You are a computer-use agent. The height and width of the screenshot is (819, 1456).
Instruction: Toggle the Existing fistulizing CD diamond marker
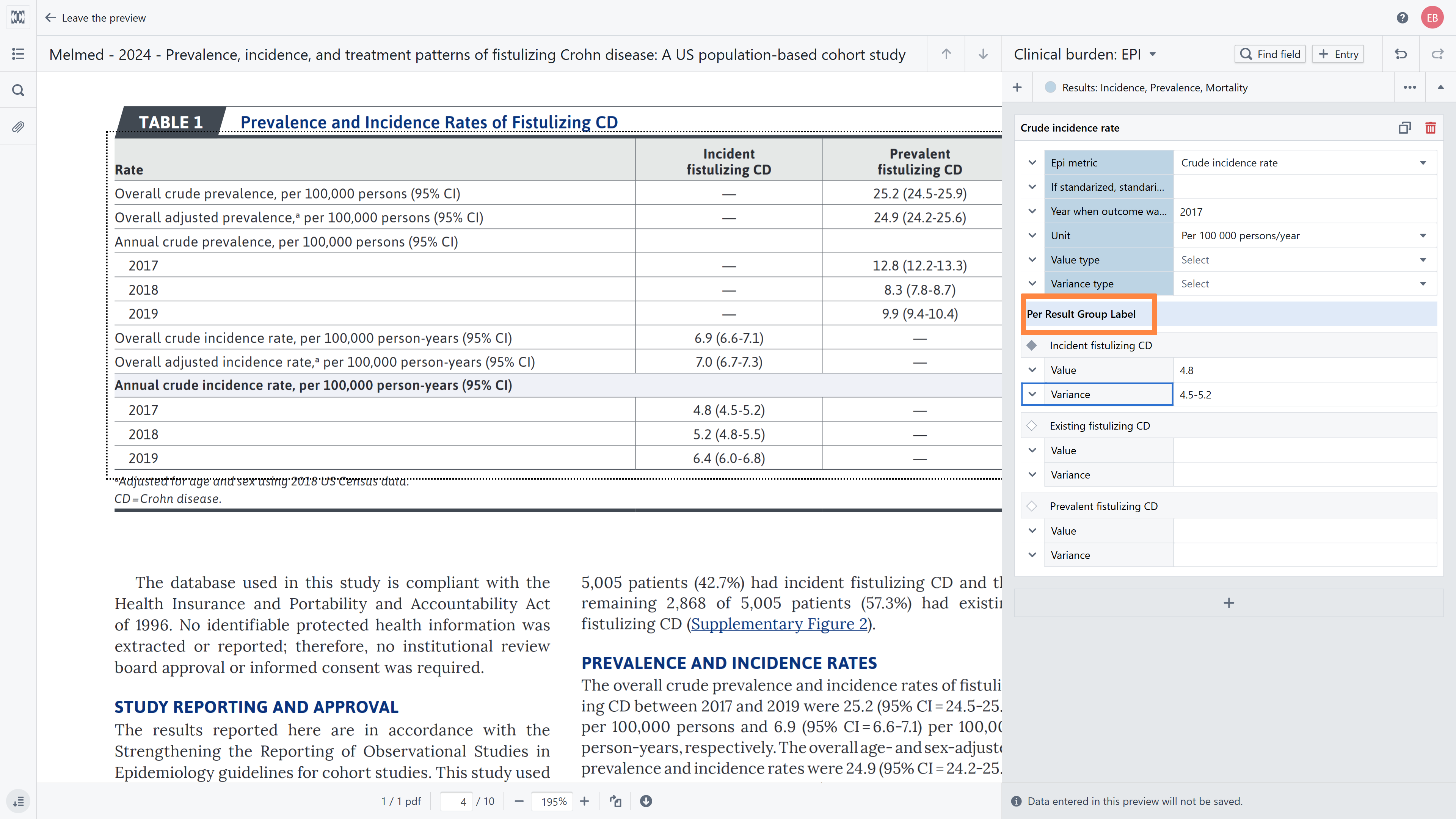tap(1031, 425)
